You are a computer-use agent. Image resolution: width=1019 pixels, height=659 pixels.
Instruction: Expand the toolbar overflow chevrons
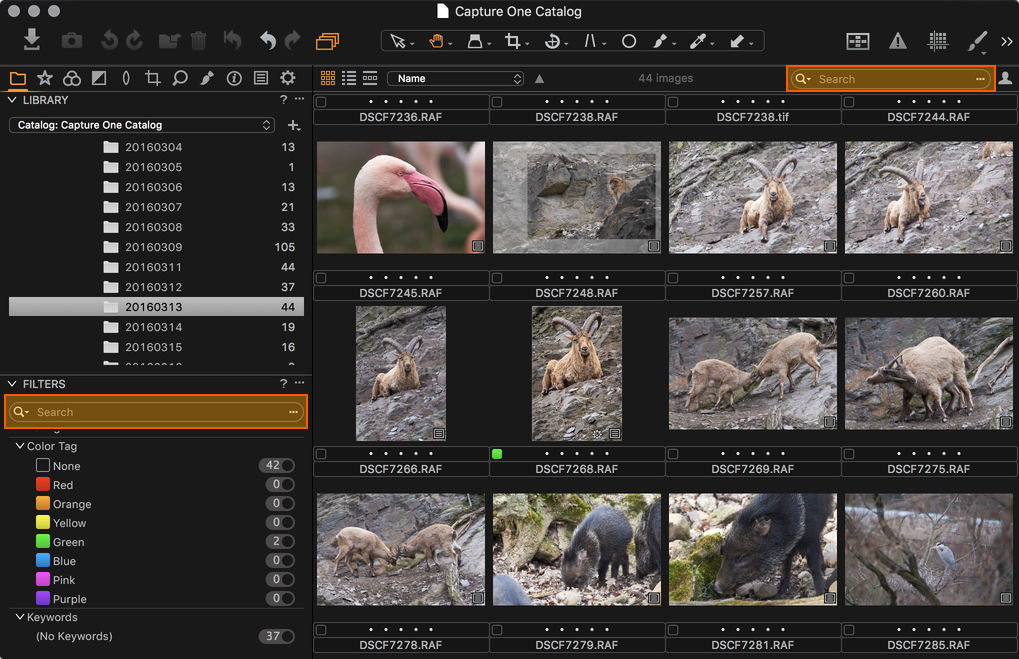(x=1007, y=42)
